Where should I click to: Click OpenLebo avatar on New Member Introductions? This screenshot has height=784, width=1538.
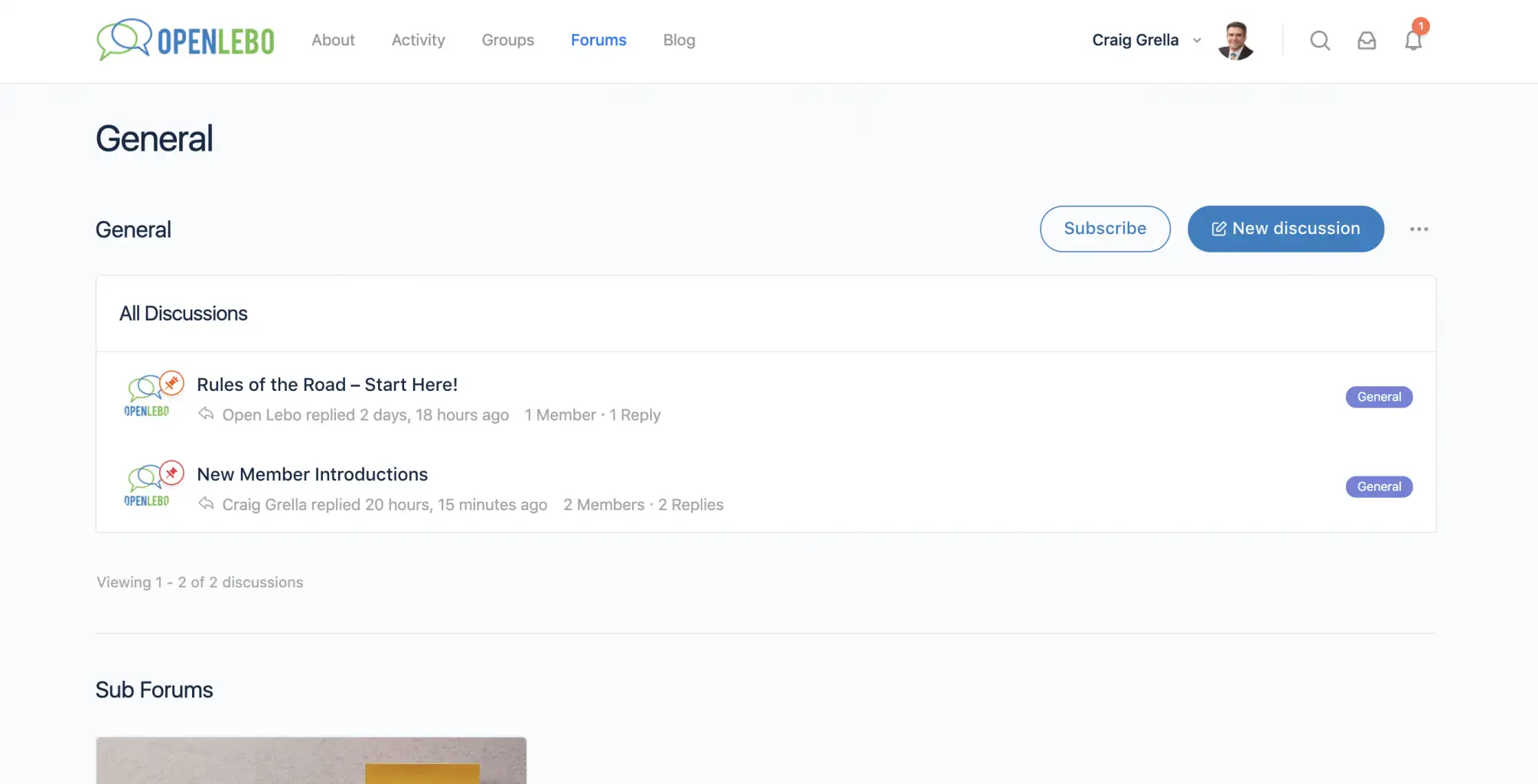[146, 486]
